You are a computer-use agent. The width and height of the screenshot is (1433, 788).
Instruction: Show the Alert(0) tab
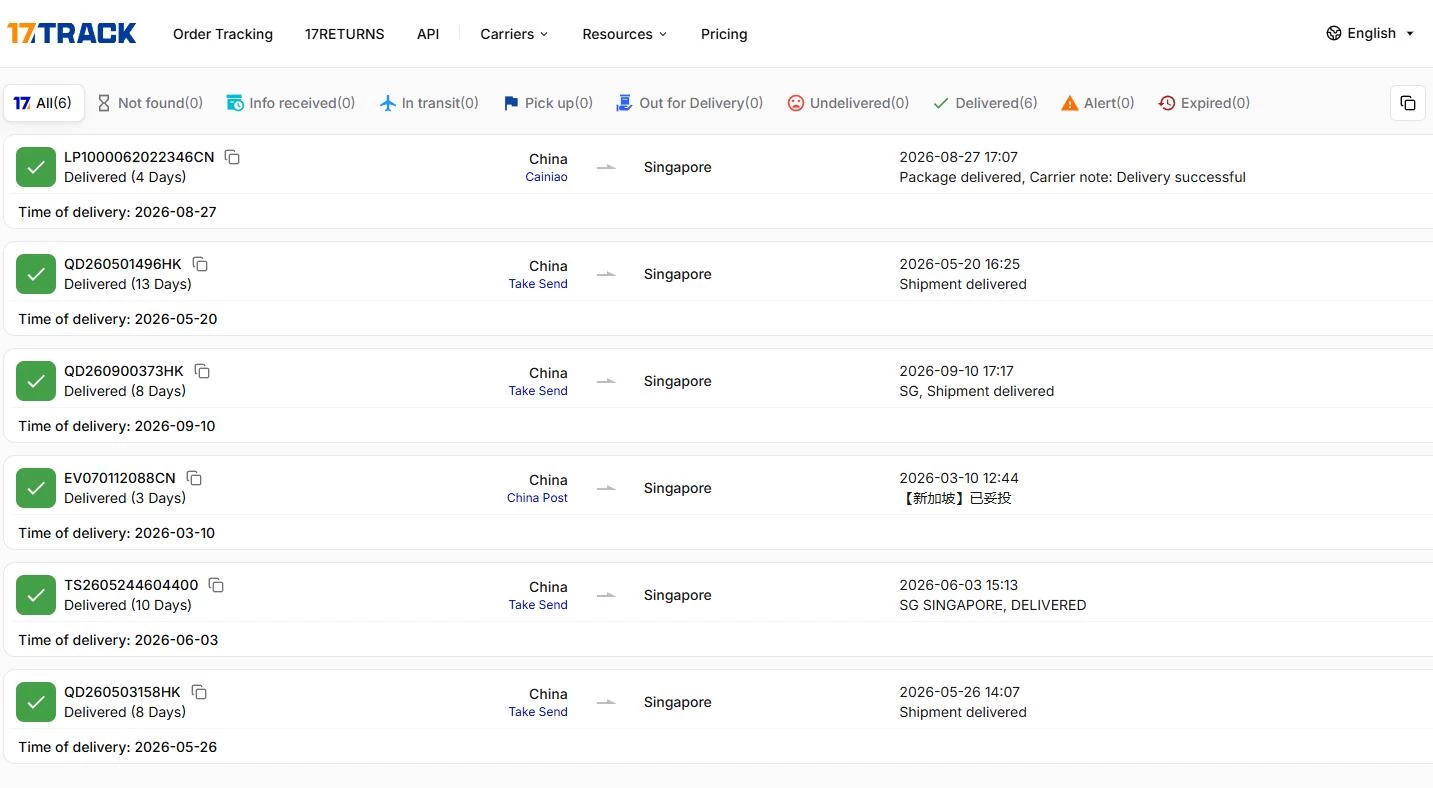pyautogui.click(x=1098, y=103)
